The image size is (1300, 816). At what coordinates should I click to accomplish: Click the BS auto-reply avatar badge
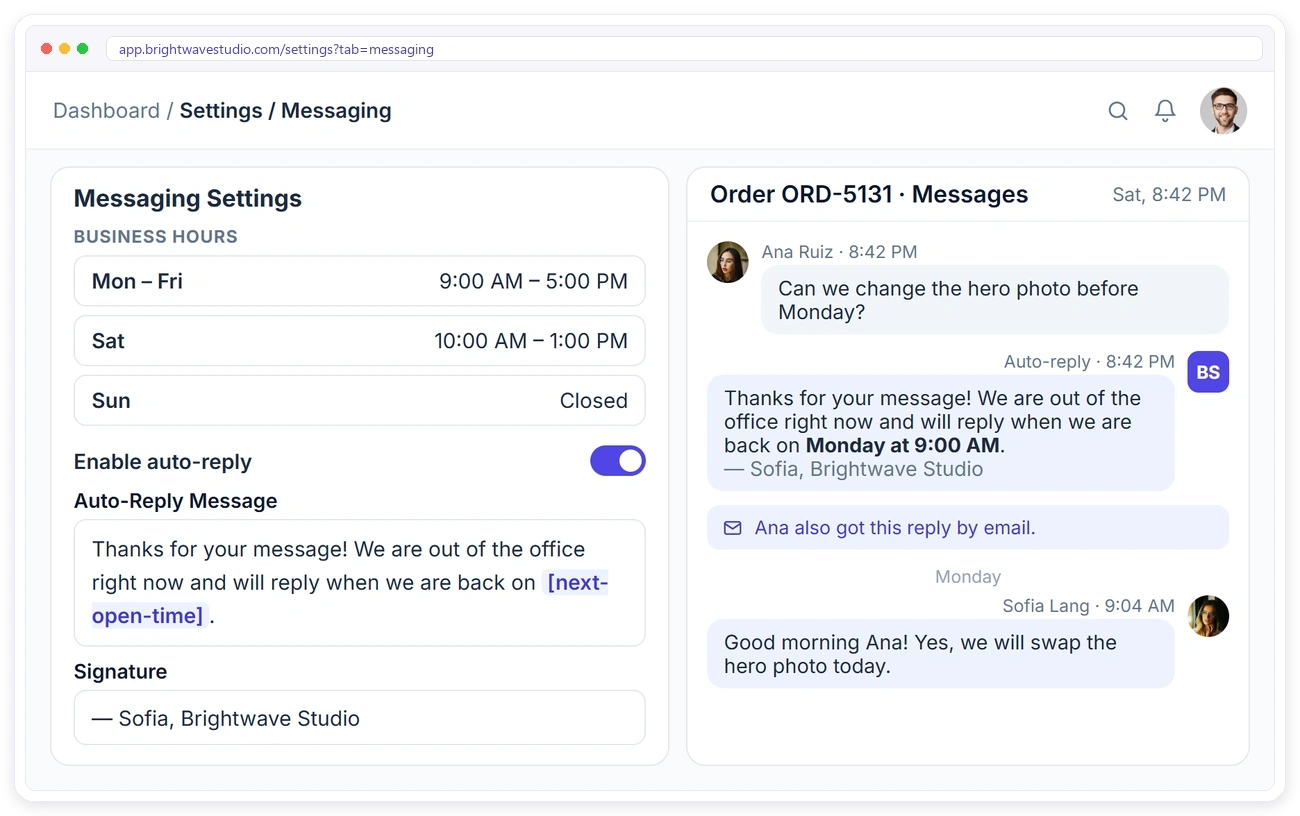coord(1208,372)
